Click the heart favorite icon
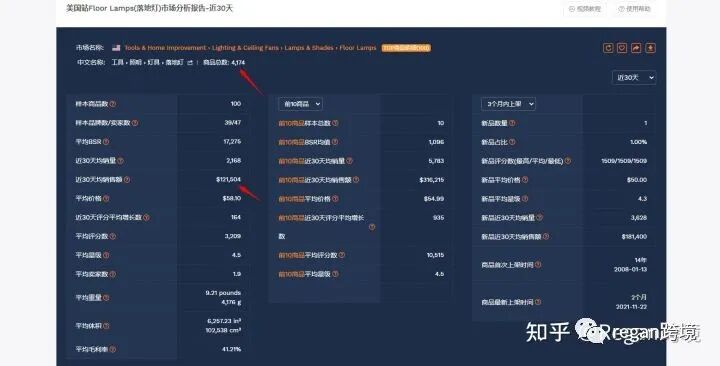The image size is (720, 366). coord(622,48)
